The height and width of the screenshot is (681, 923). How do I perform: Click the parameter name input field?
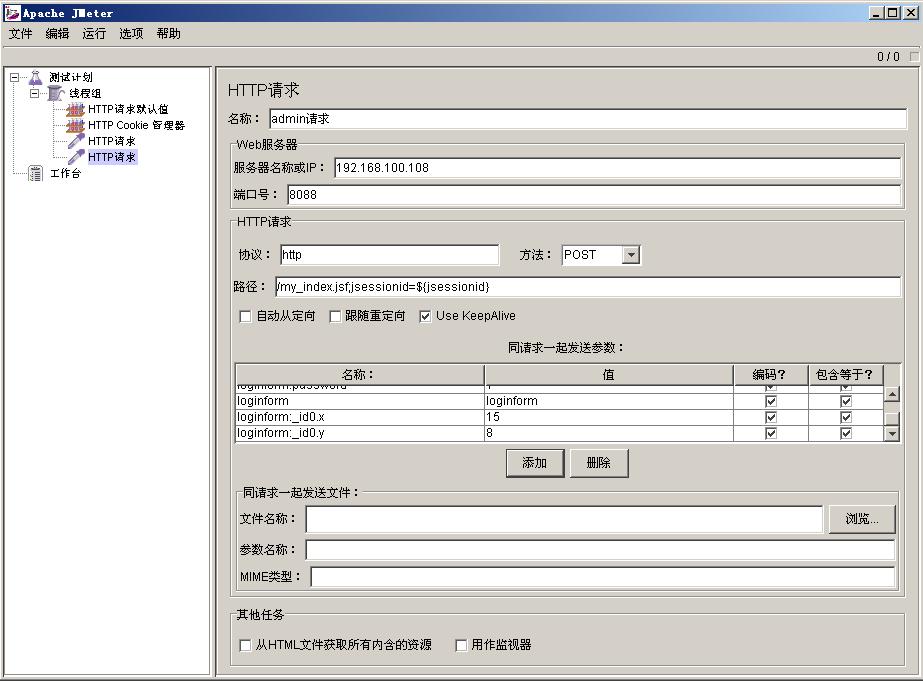[x=600, y=550]
